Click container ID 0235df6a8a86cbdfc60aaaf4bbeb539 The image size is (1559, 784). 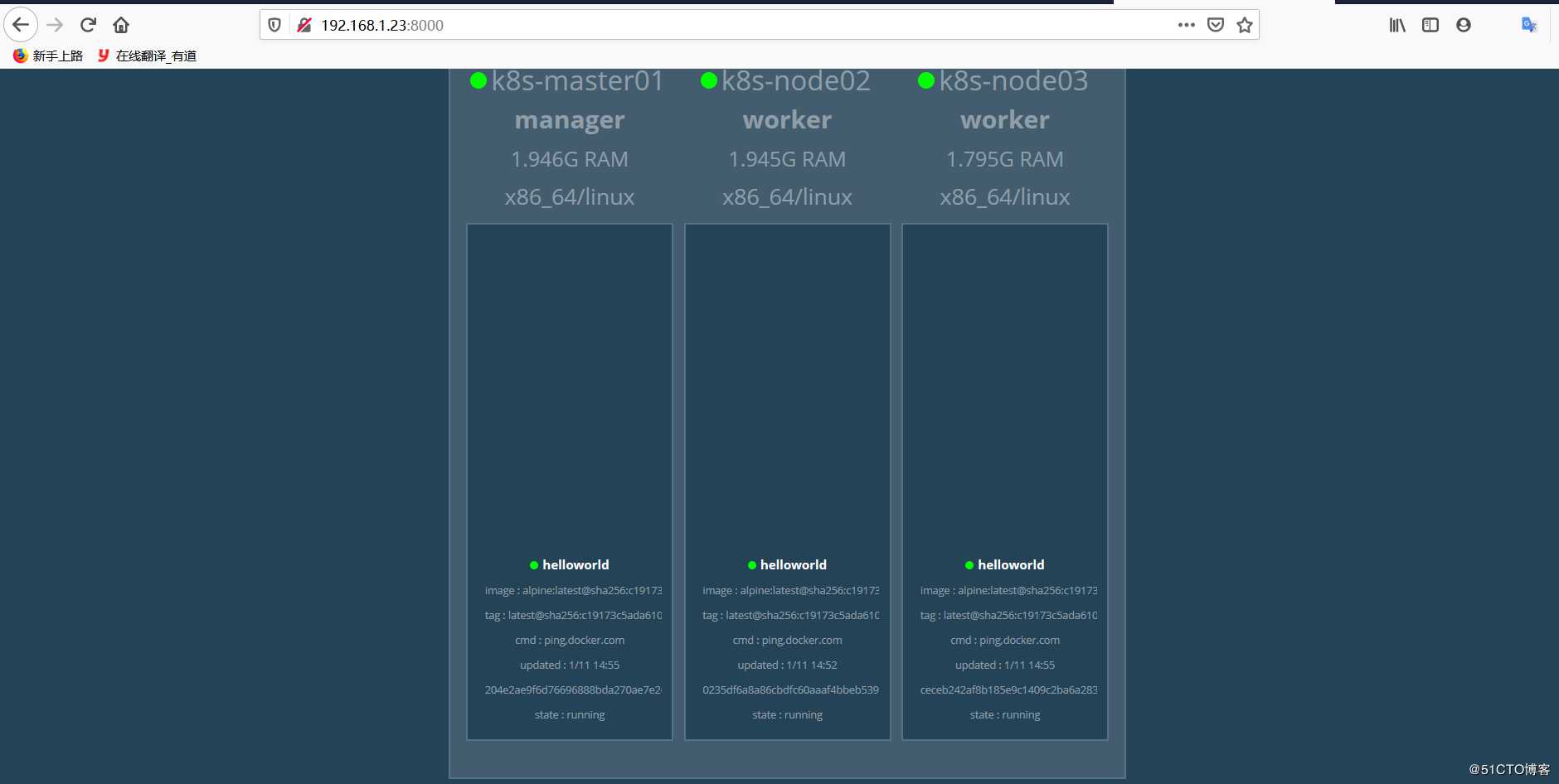790,690
